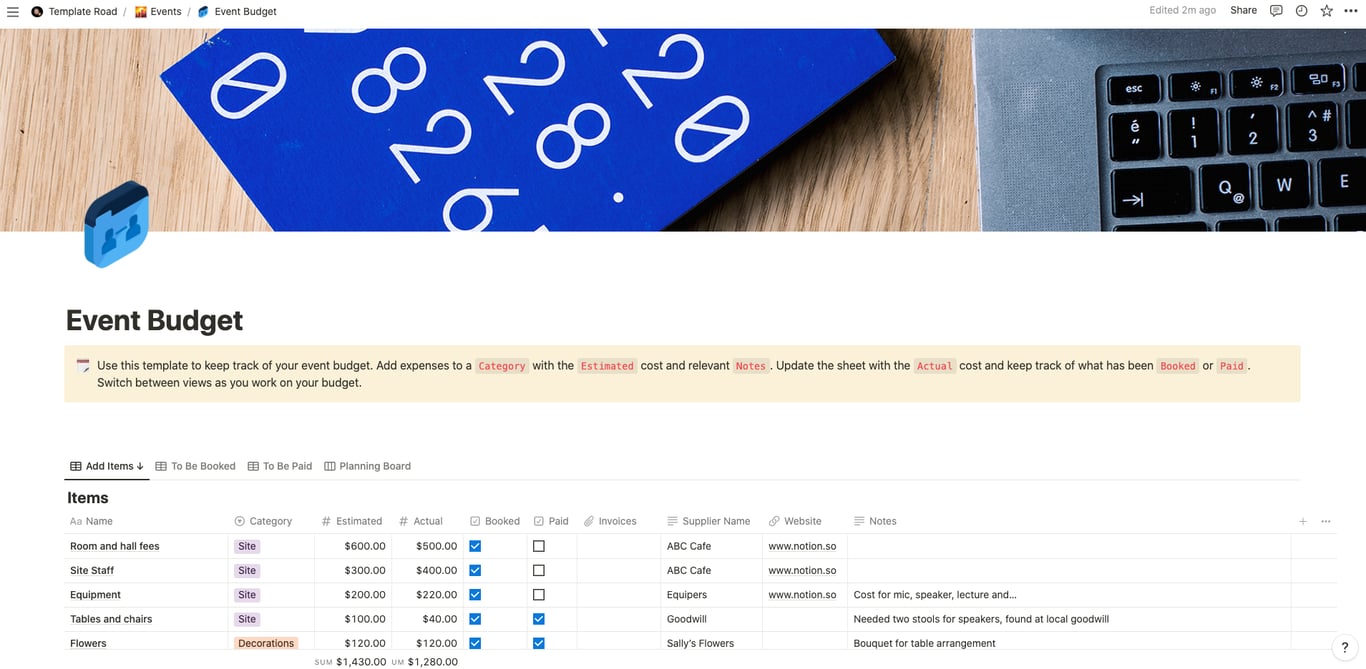Open www.notion.so link in Equipment row
Screen dimensions: 1366x669
click(x=802, y=595)
